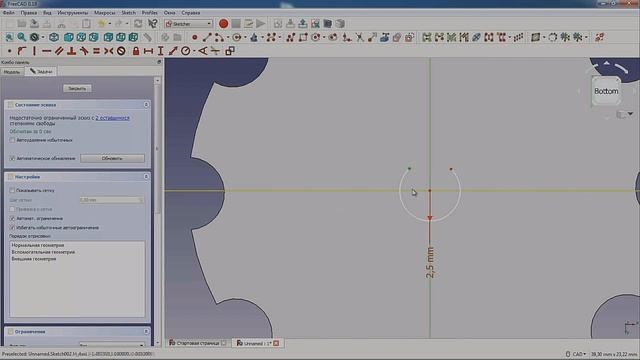Open the Инструменты menu

73,13
